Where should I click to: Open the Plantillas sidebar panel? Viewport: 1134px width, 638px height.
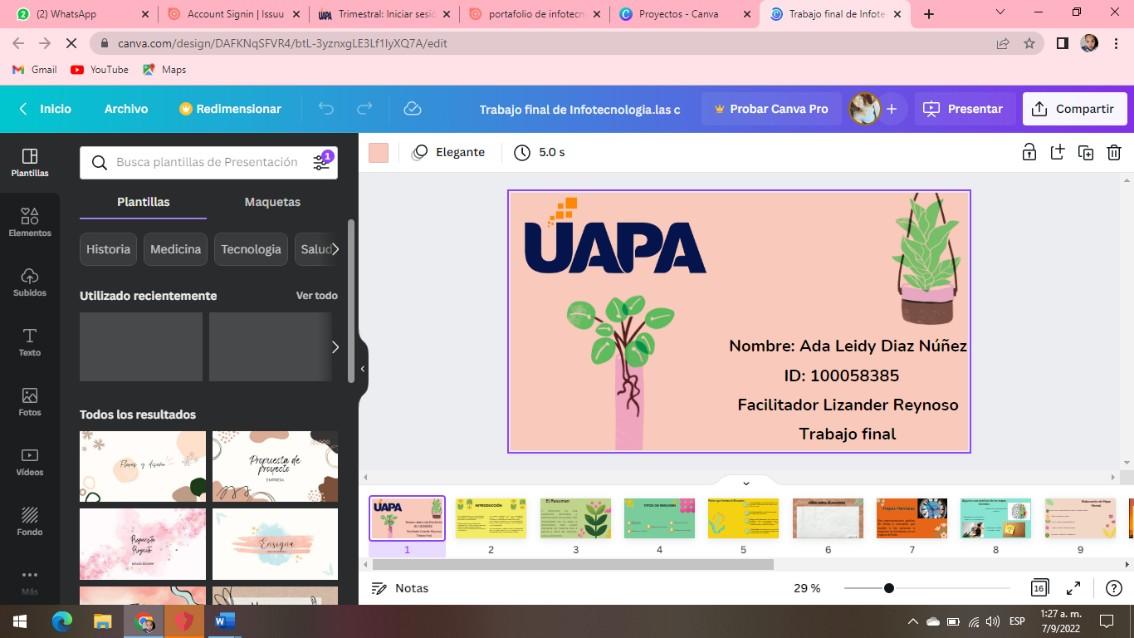30,163
